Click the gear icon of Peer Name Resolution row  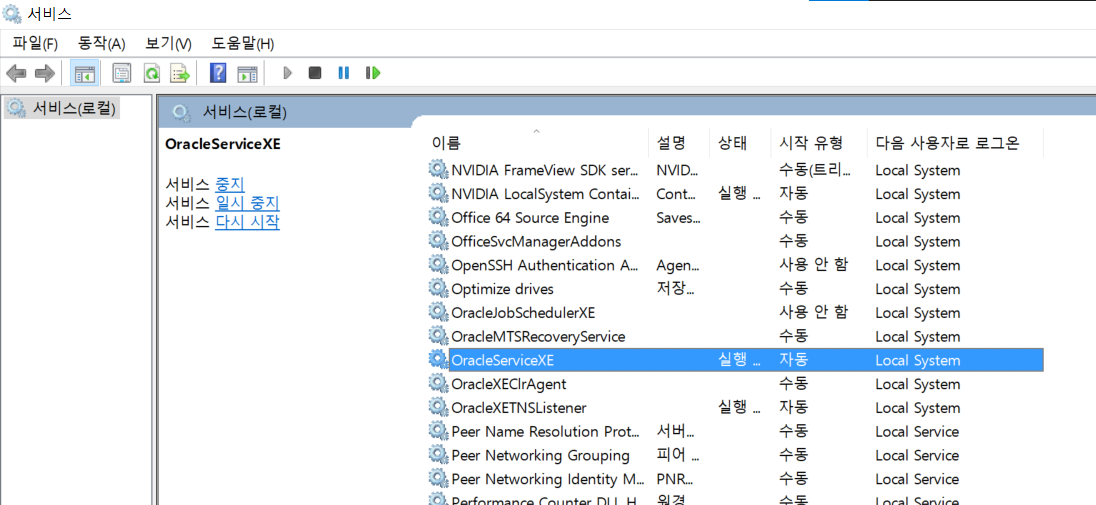[438, 431]
